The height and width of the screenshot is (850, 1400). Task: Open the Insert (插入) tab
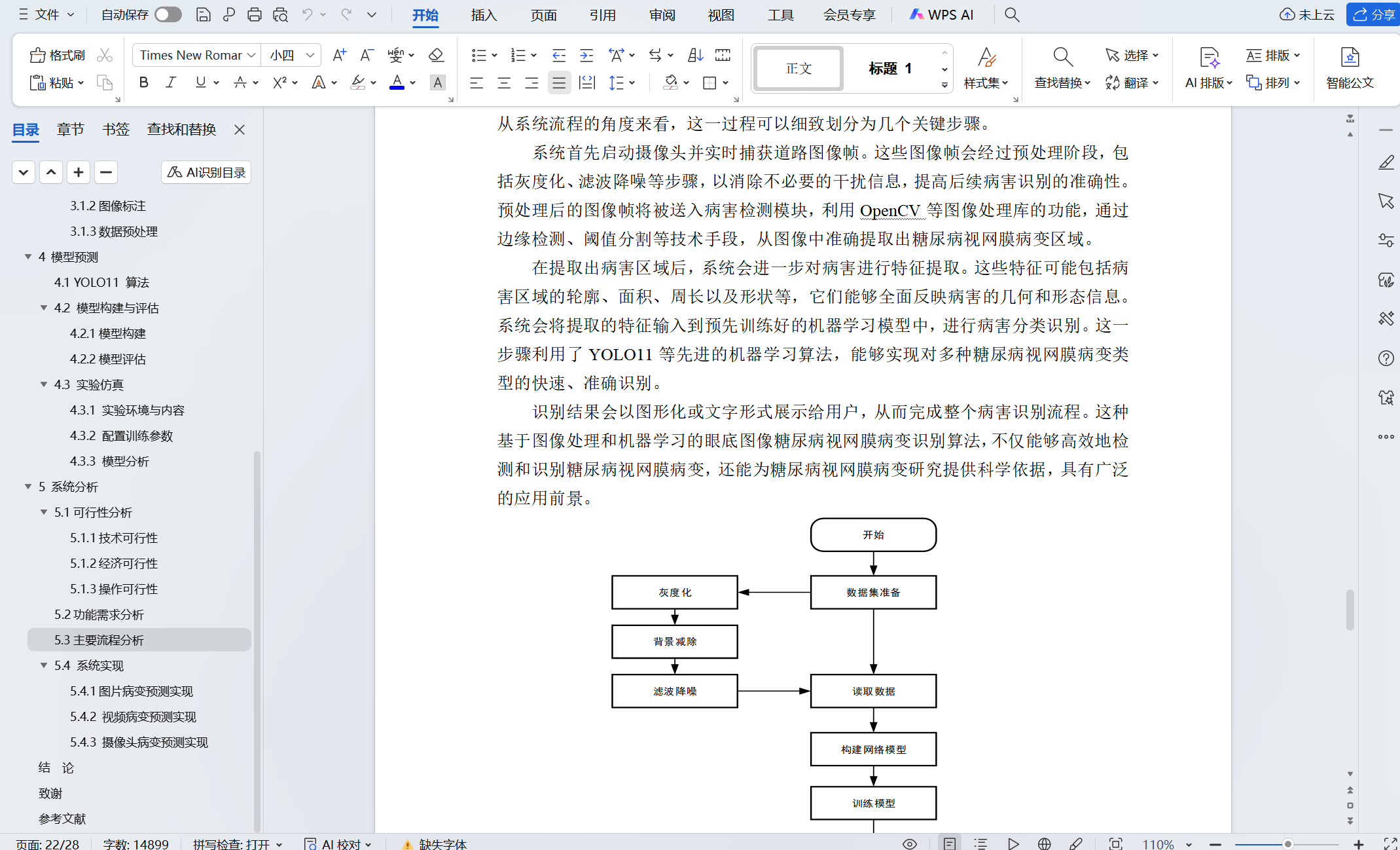(x=484, y=14)
